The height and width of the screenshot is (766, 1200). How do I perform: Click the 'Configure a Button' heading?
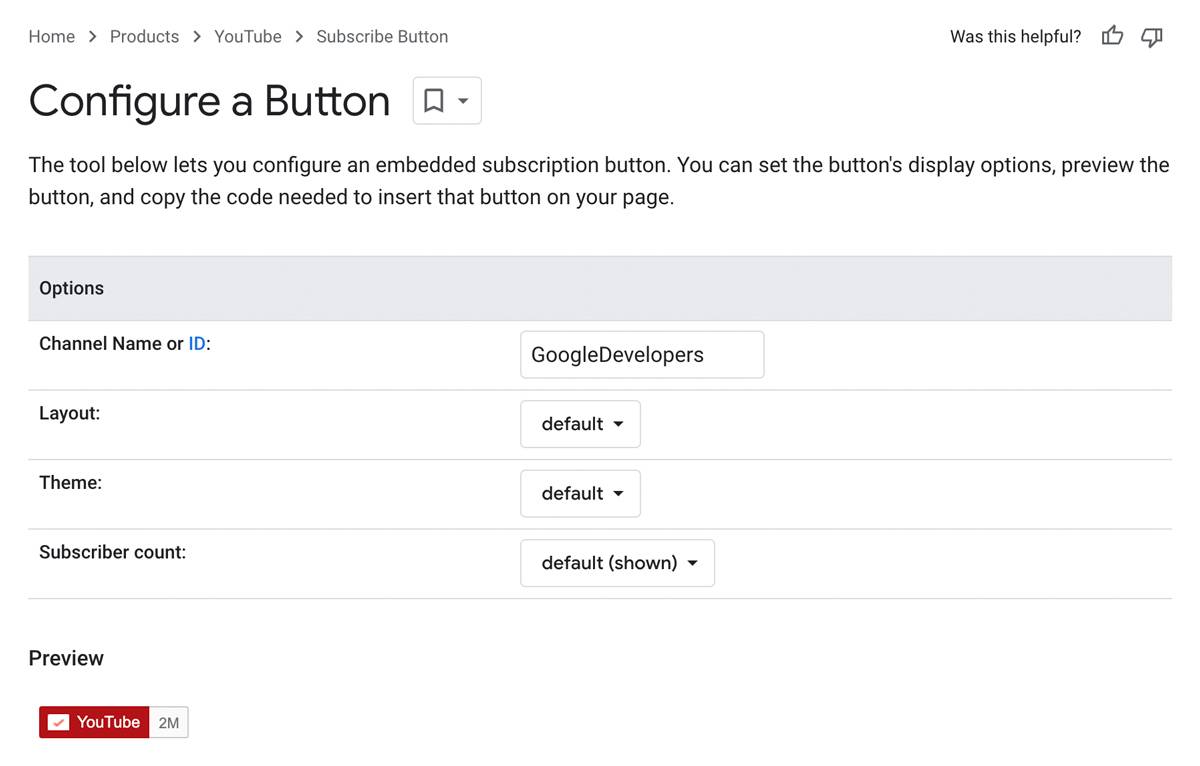(209, 101)
